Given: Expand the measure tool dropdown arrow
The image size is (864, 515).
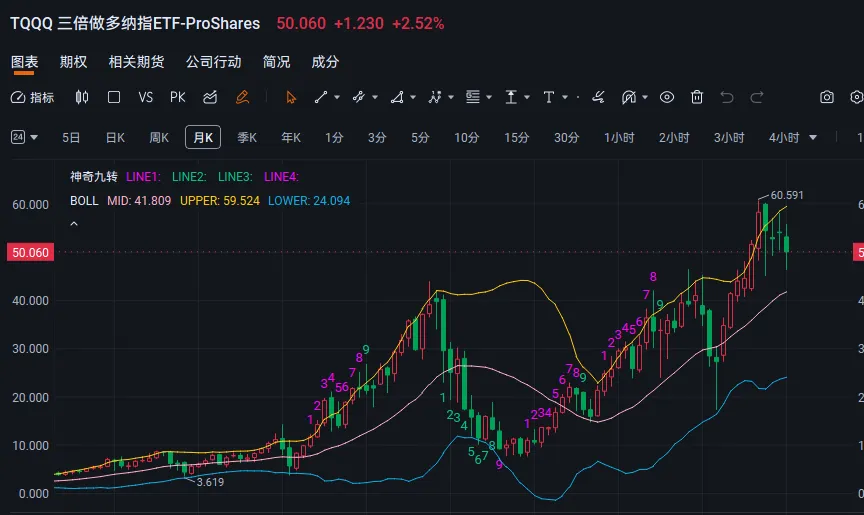Looking at the screenshot, I should 527,97.
